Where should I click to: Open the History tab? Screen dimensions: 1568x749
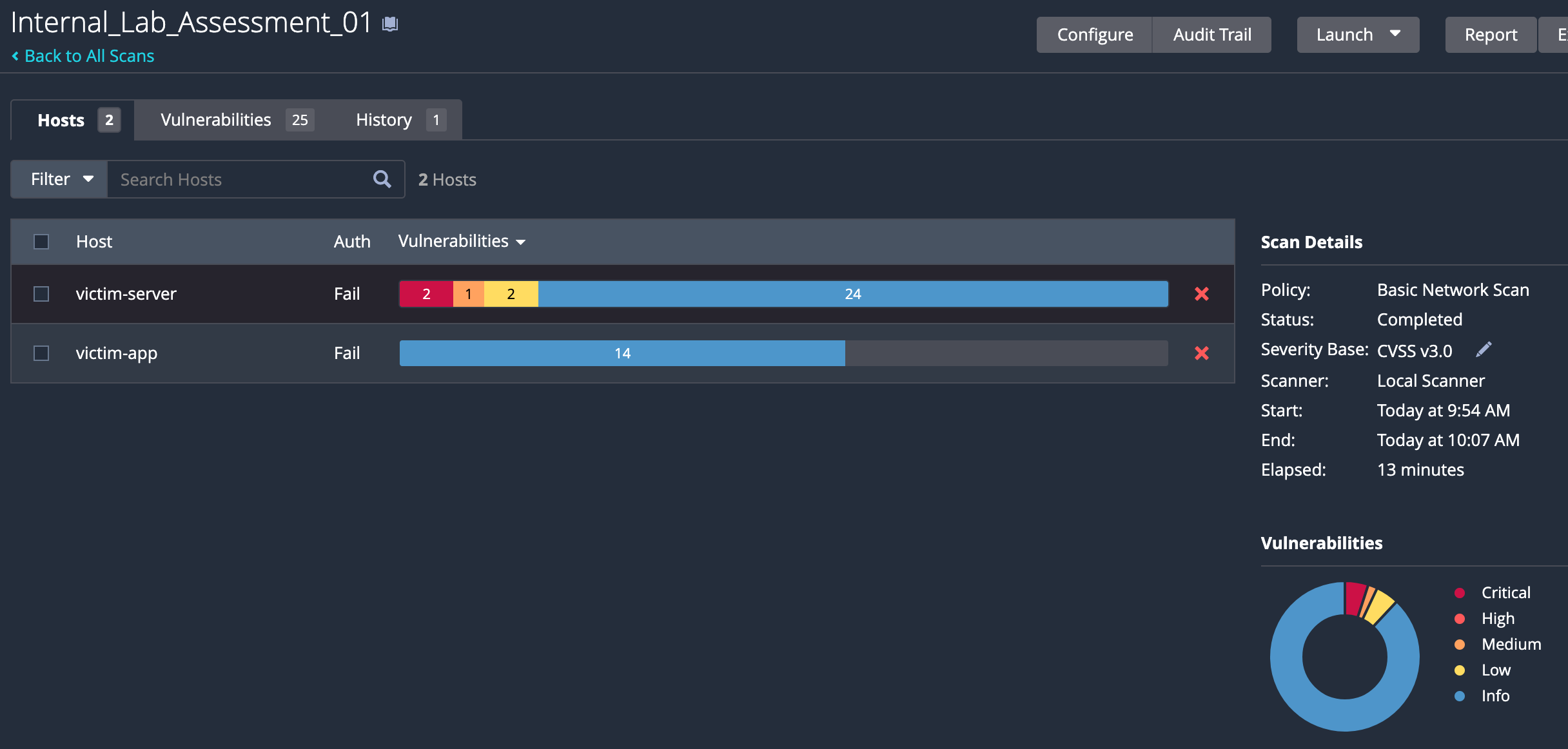[x=399, y=120]
